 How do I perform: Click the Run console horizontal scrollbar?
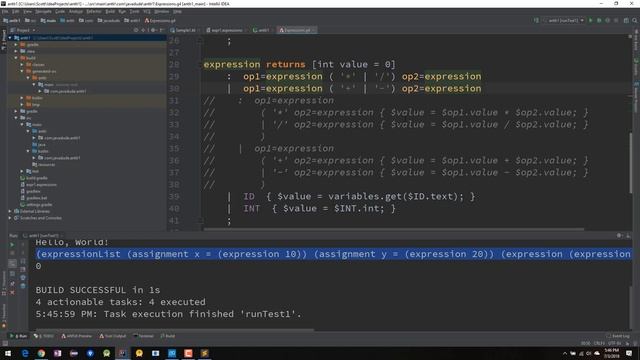pyautogui.click(x=175, y=330)
